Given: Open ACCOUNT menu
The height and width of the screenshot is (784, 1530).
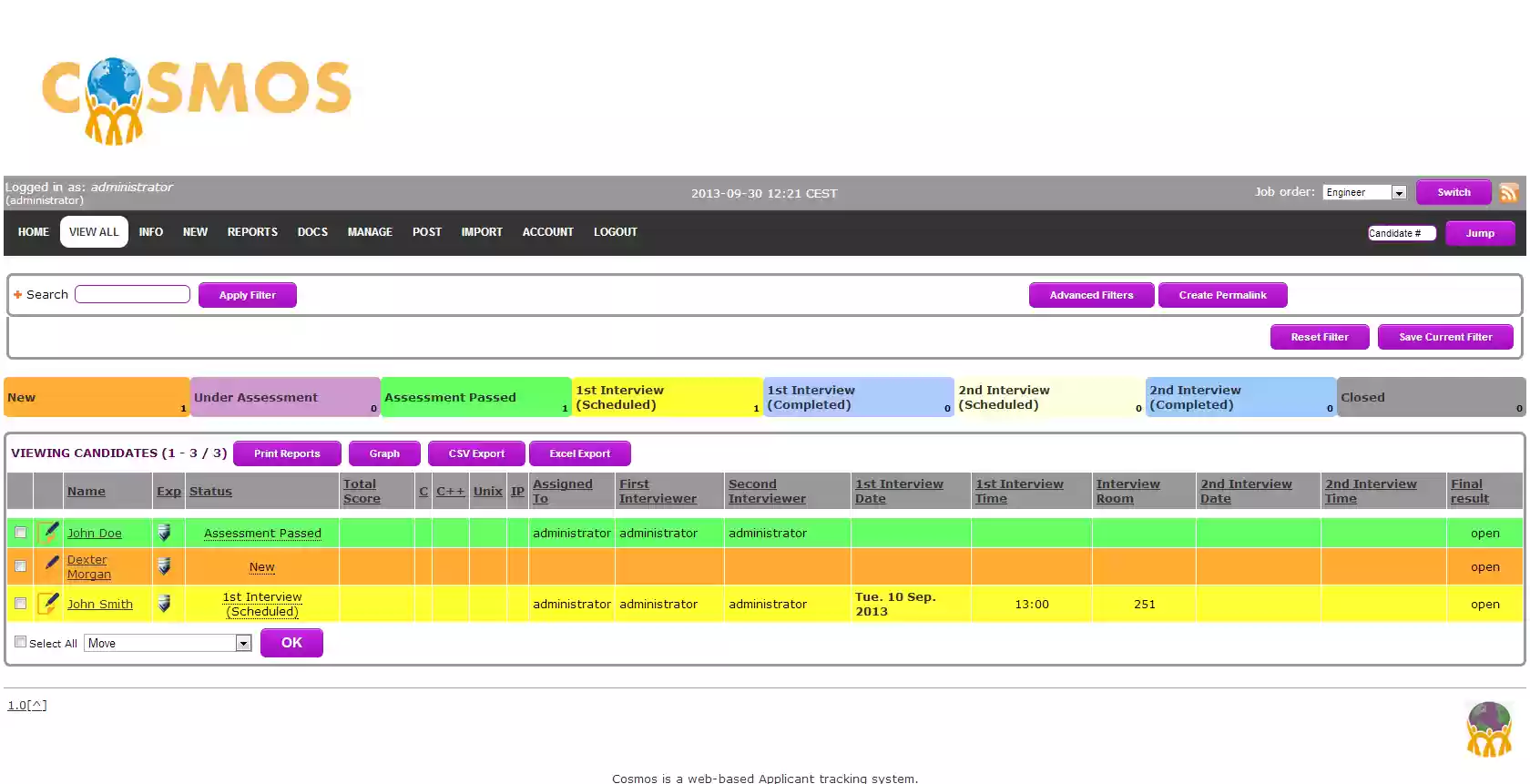Looking at the screenshot, I should [x=548, y=232].
